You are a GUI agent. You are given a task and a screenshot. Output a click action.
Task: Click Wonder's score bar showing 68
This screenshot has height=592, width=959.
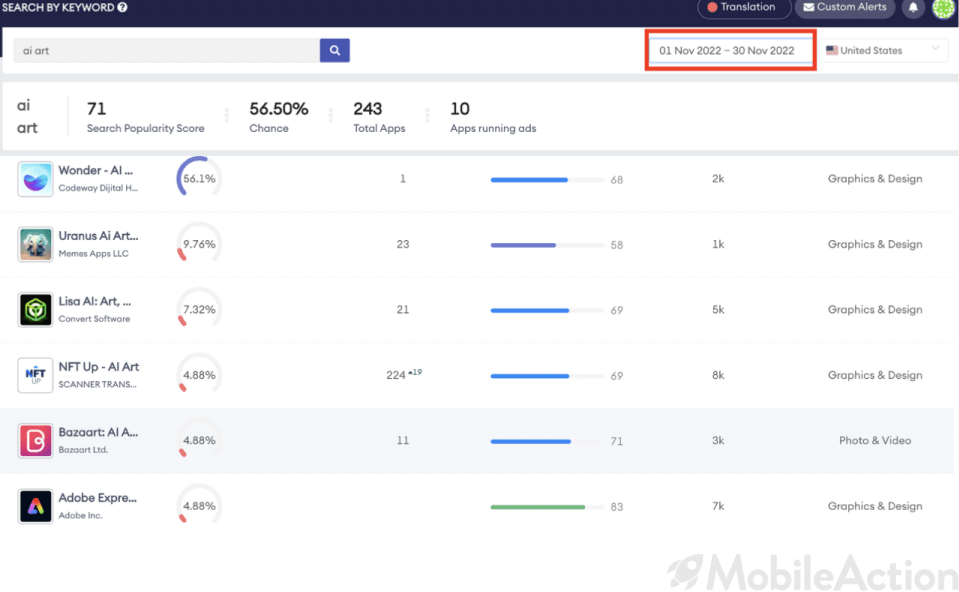point(547,180)
